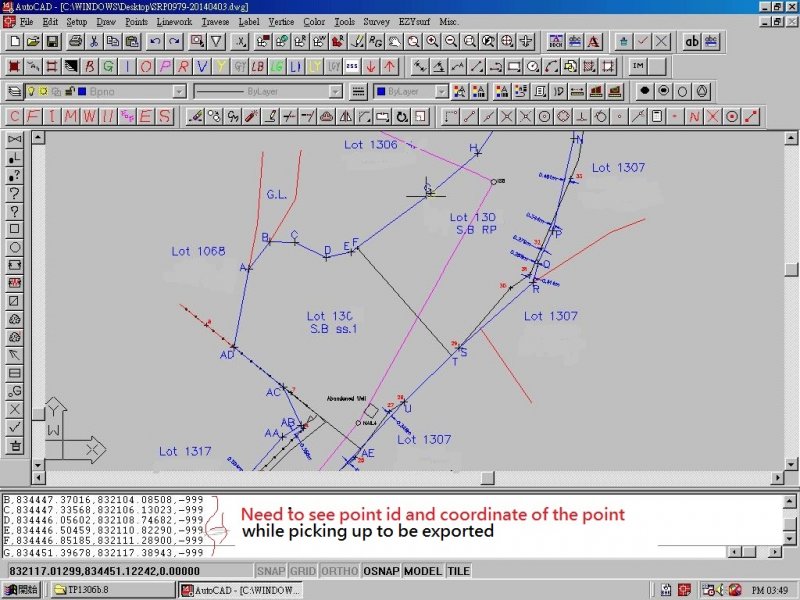This screenshot has height=600, width=800.
Task: Select the Zoom In magnifier tool
Action: tap(432, 42)
